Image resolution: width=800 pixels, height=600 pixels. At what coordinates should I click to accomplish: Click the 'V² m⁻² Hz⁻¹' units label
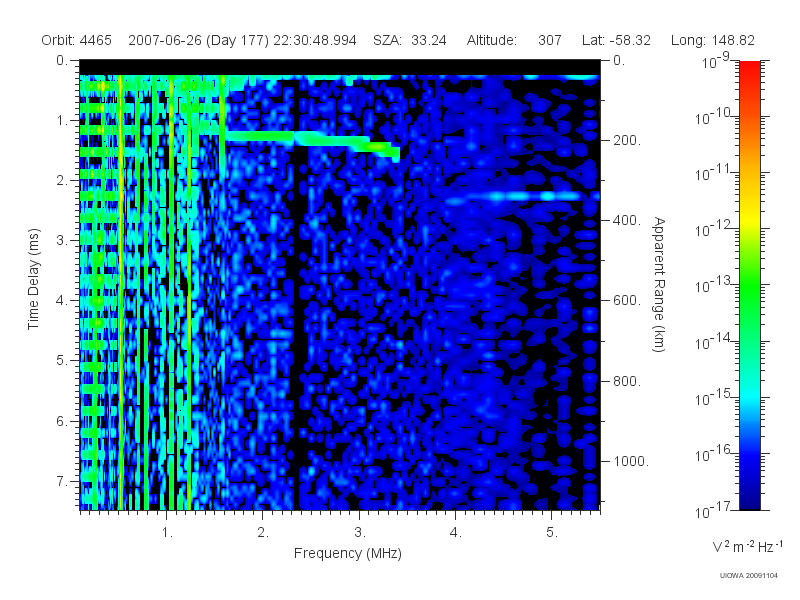[x=747, y=546]
